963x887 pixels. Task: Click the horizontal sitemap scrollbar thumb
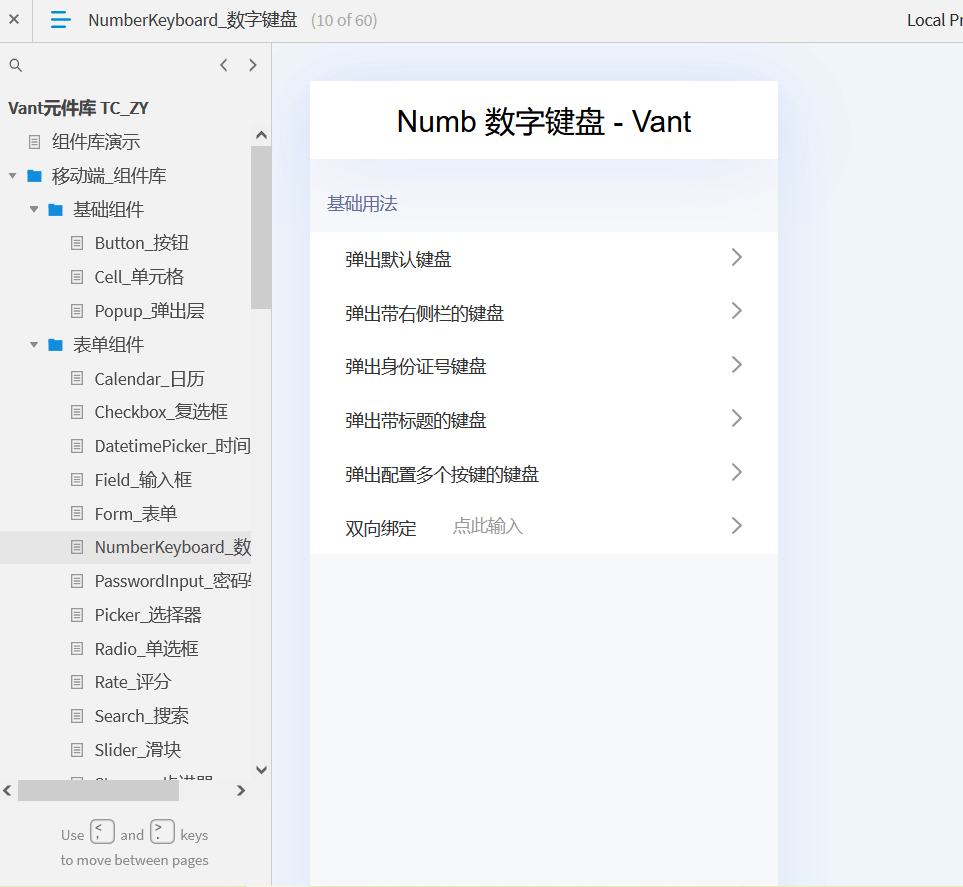[98, 791]
